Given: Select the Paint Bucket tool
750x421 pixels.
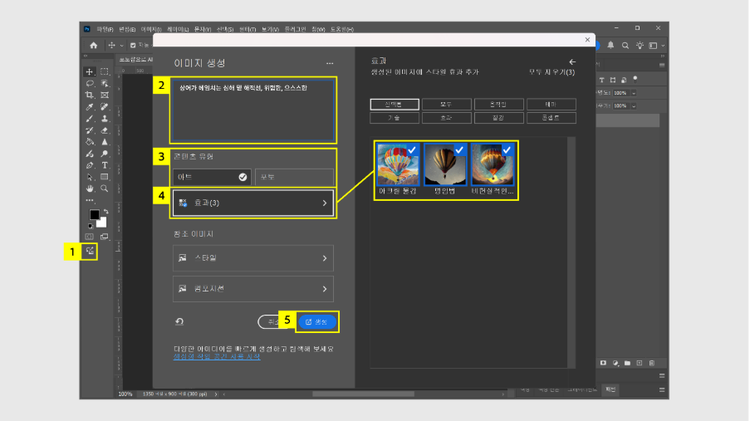Looking at the screenshot, I should click(x=89, y=142).
